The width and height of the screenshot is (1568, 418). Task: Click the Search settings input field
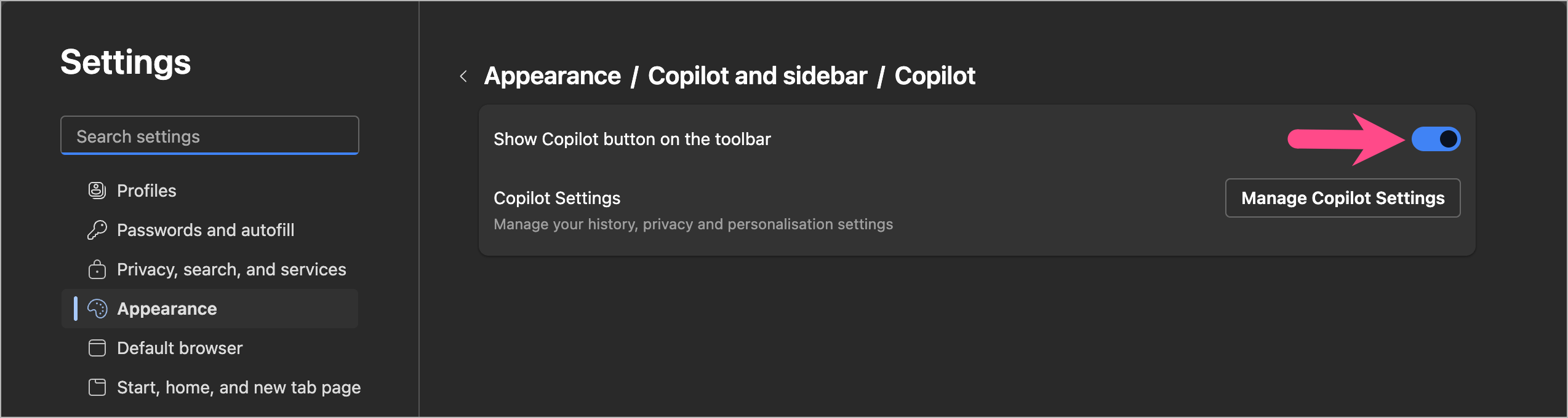point(209,136)
